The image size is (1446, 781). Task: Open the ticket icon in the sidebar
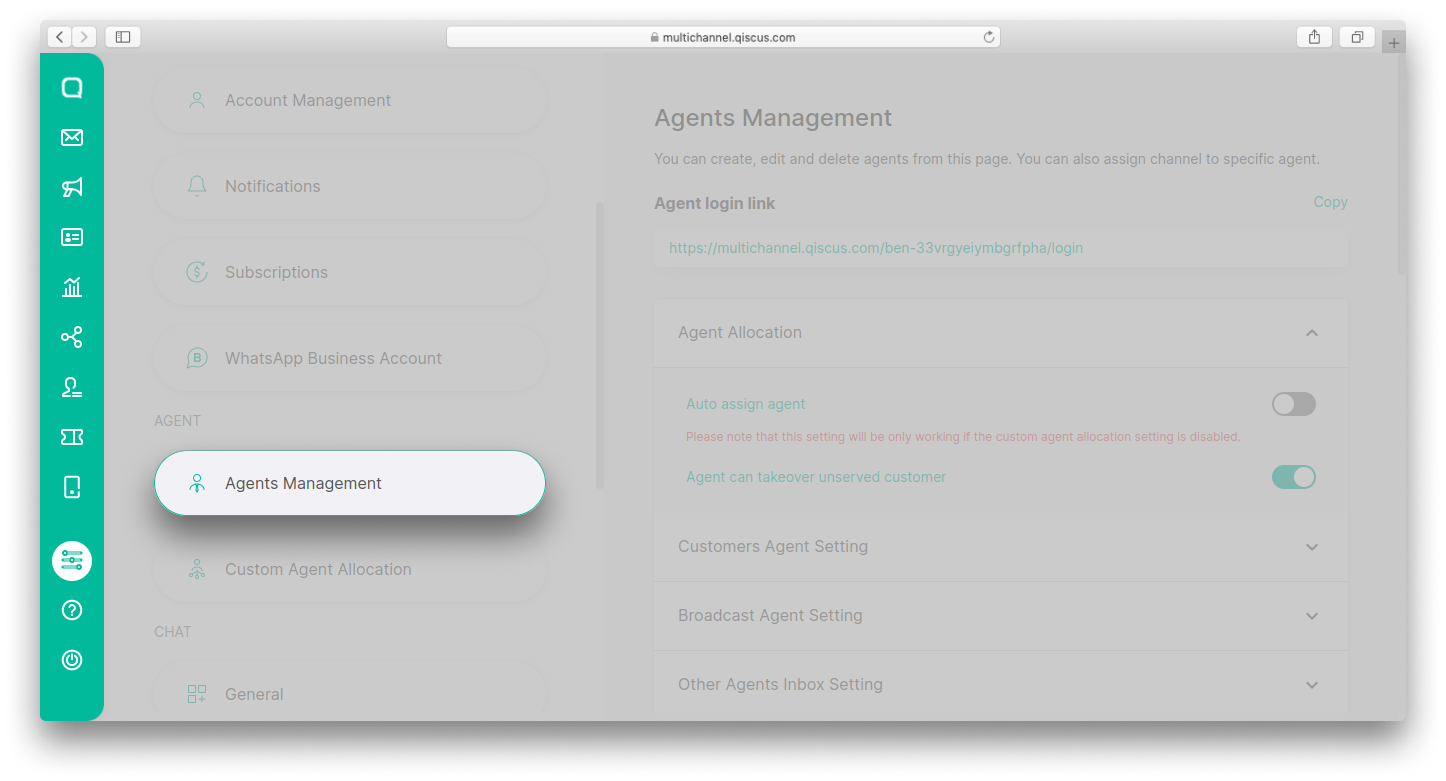point(72,437)
